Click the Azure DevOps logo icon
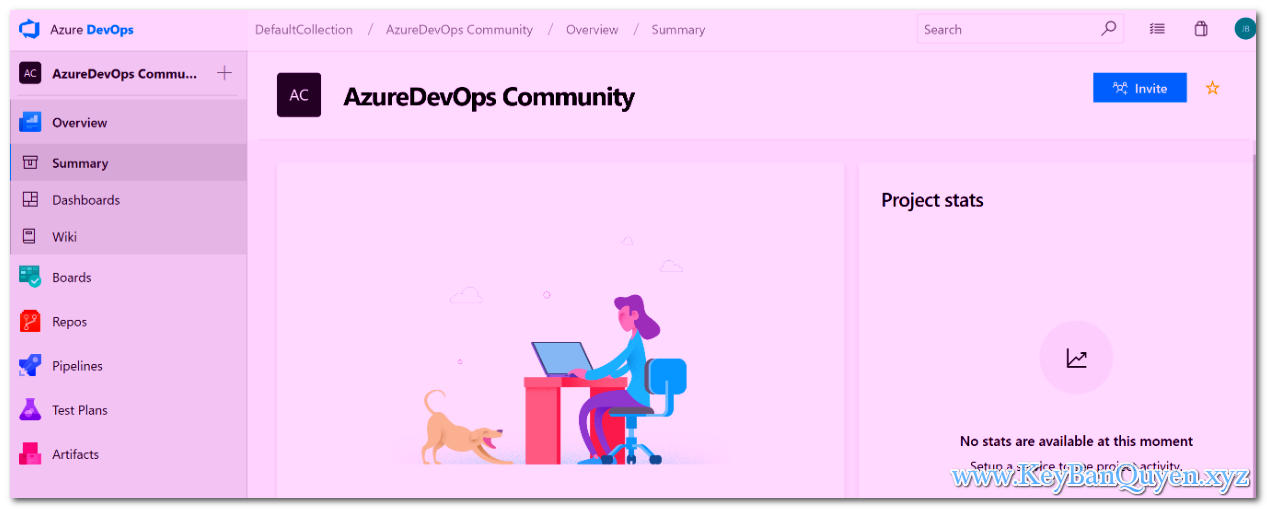This screenshot has width=1267, height=509. (29, 29)
